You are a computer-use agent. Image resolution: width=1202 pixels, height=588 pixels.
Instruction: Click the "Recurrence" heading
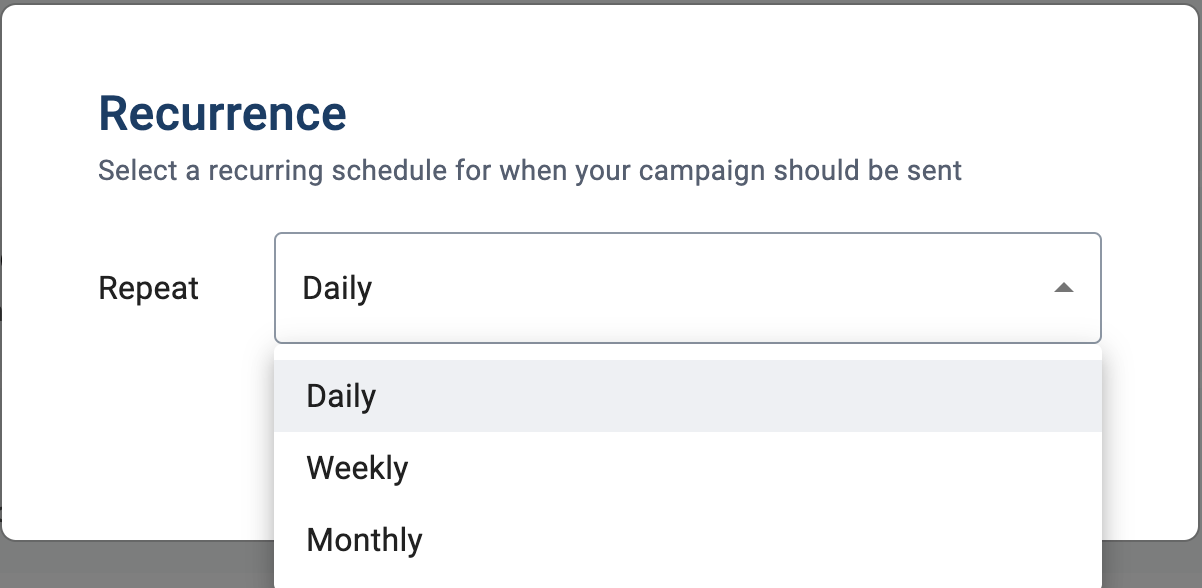point(222,112)
